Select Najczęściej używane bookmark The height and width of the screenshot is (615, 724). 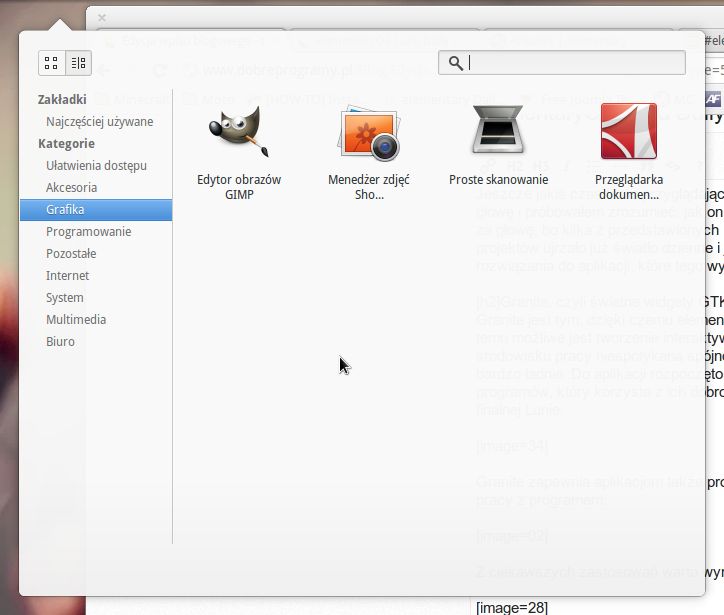point(100,121)
